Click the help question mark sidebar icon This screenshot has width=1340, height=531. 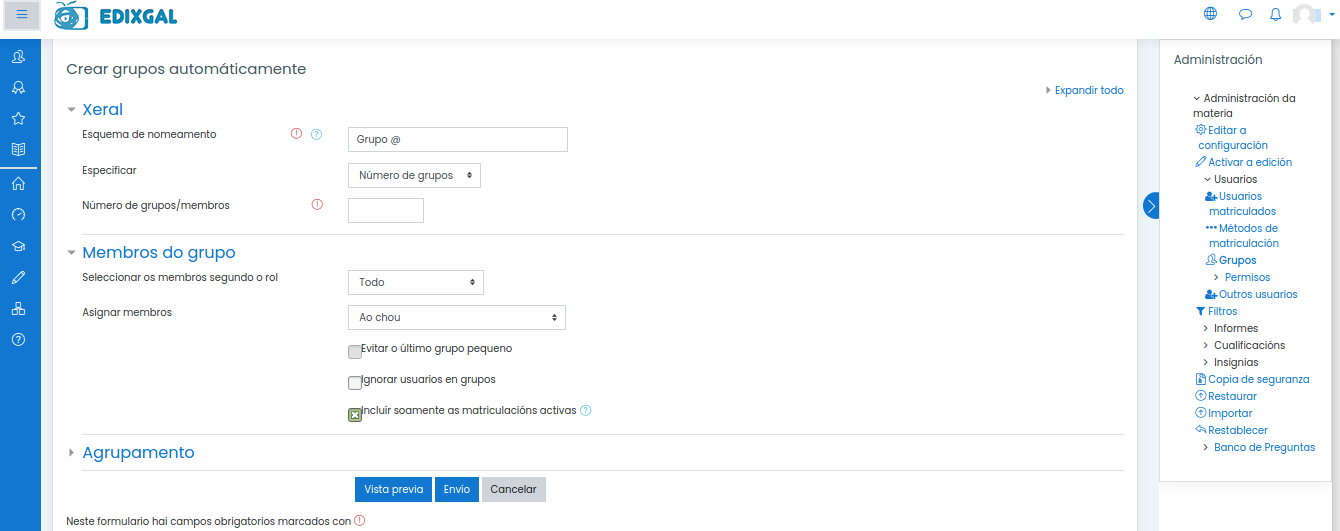[x=18, y=339]
